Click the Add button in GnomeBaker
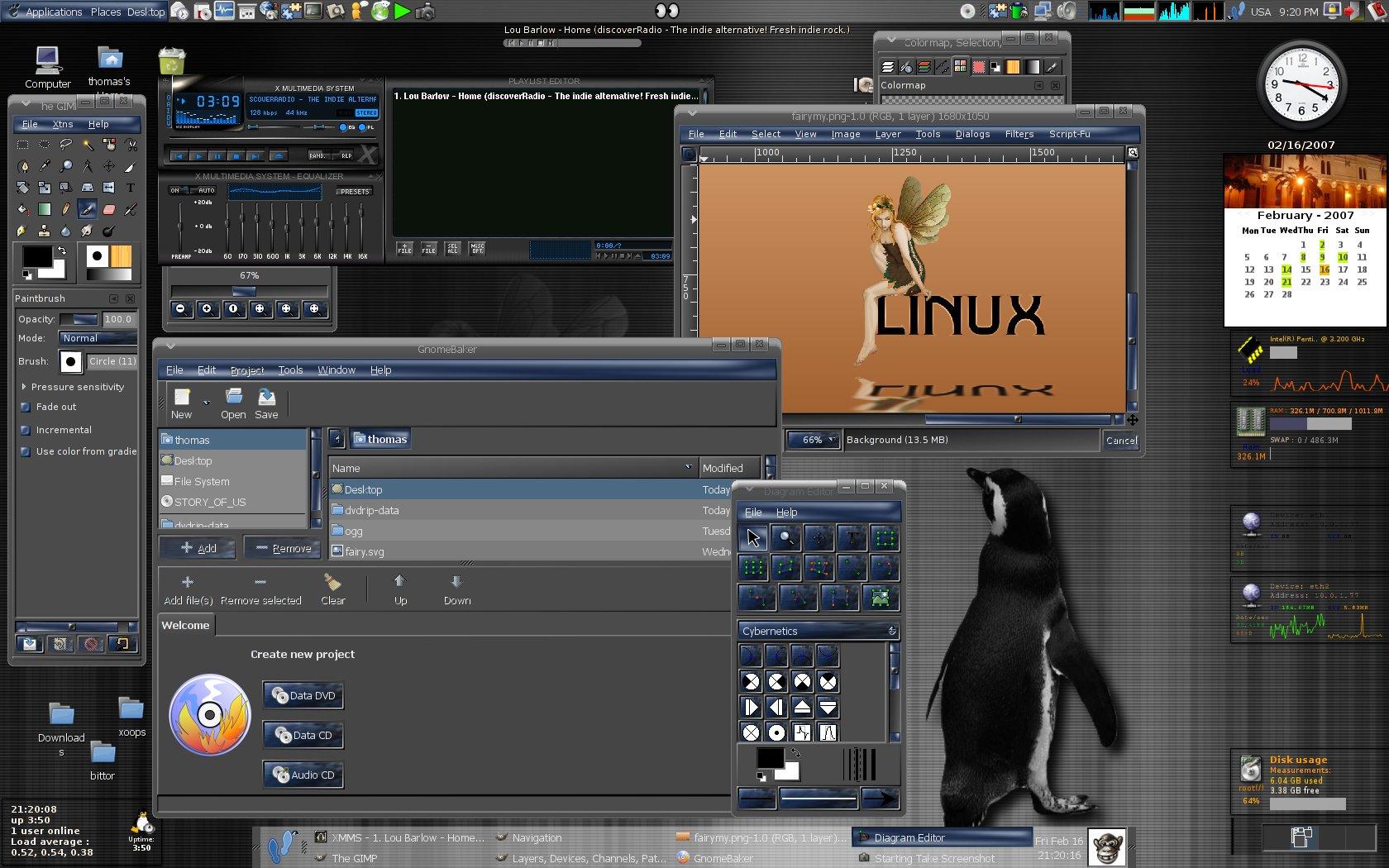 198,548
